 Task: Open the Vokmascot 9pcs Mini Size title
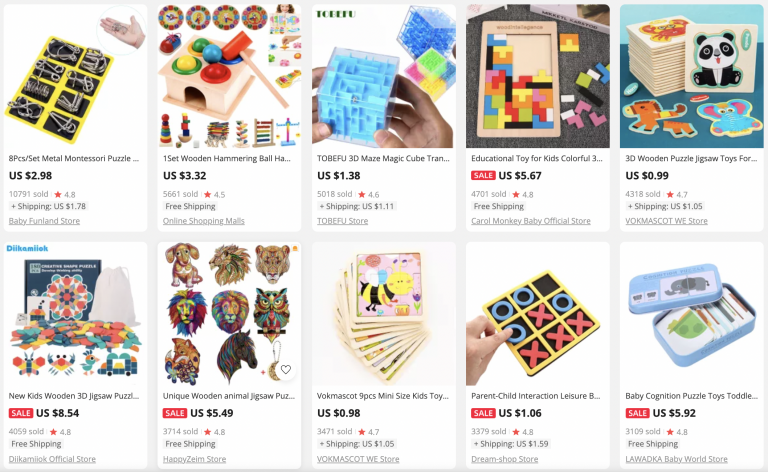pos(383,396)
